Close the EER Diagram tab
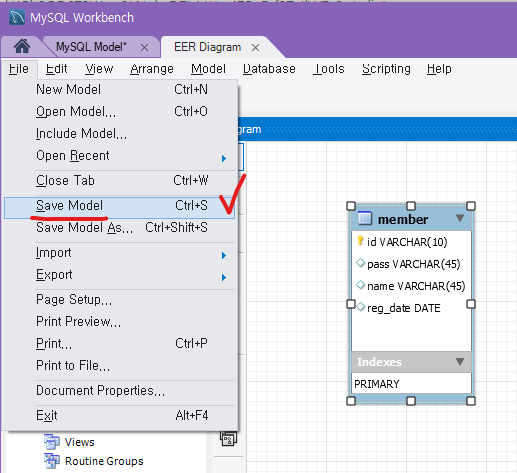This screenshot has width=517, height=473. [x=255, y=48]
